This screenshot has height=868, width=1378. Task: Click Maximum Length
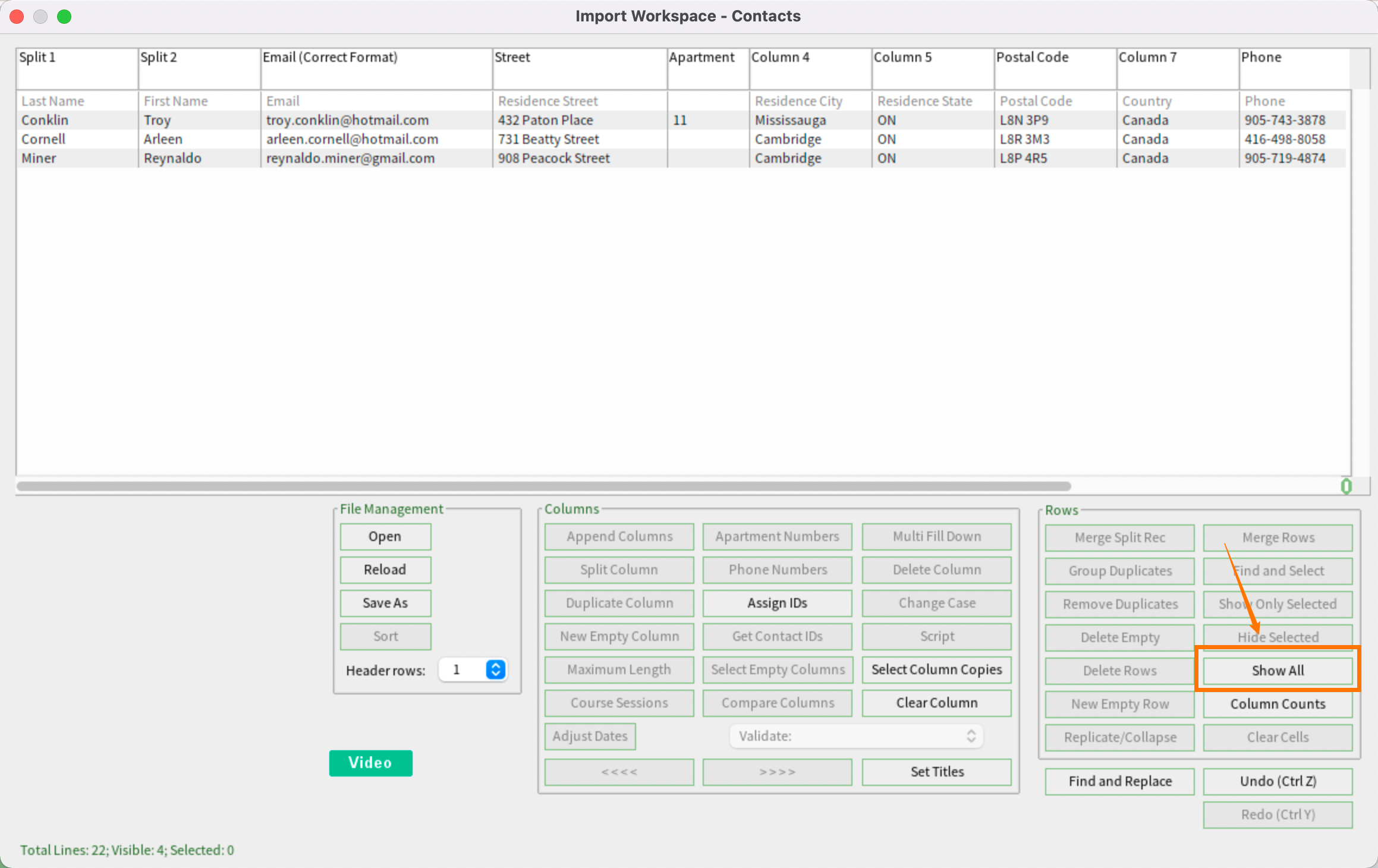click(619, 670)
